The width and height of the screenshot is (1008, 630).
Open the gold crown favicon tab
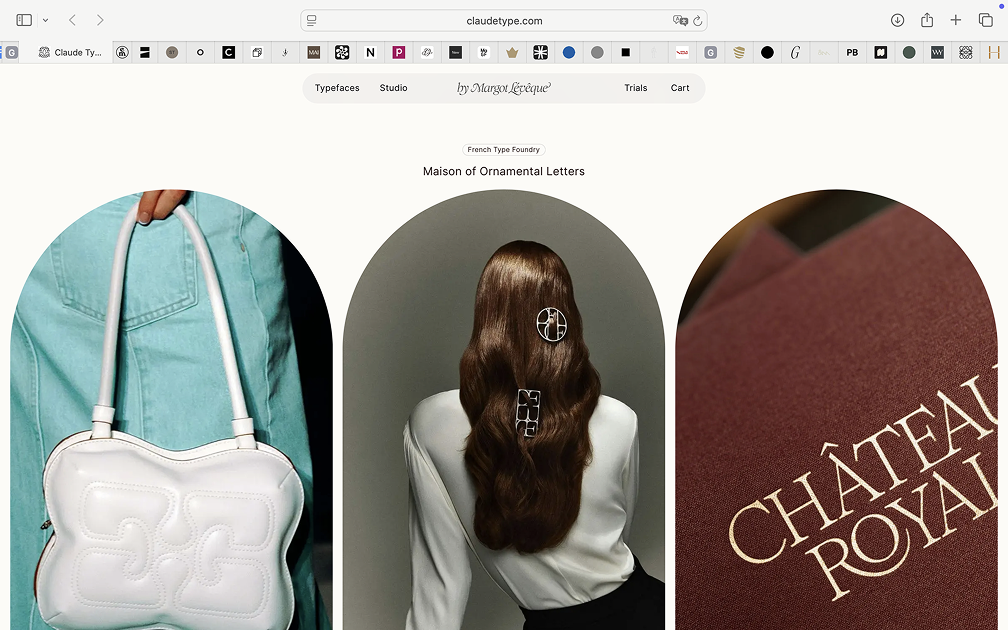[x=512, y=53]
